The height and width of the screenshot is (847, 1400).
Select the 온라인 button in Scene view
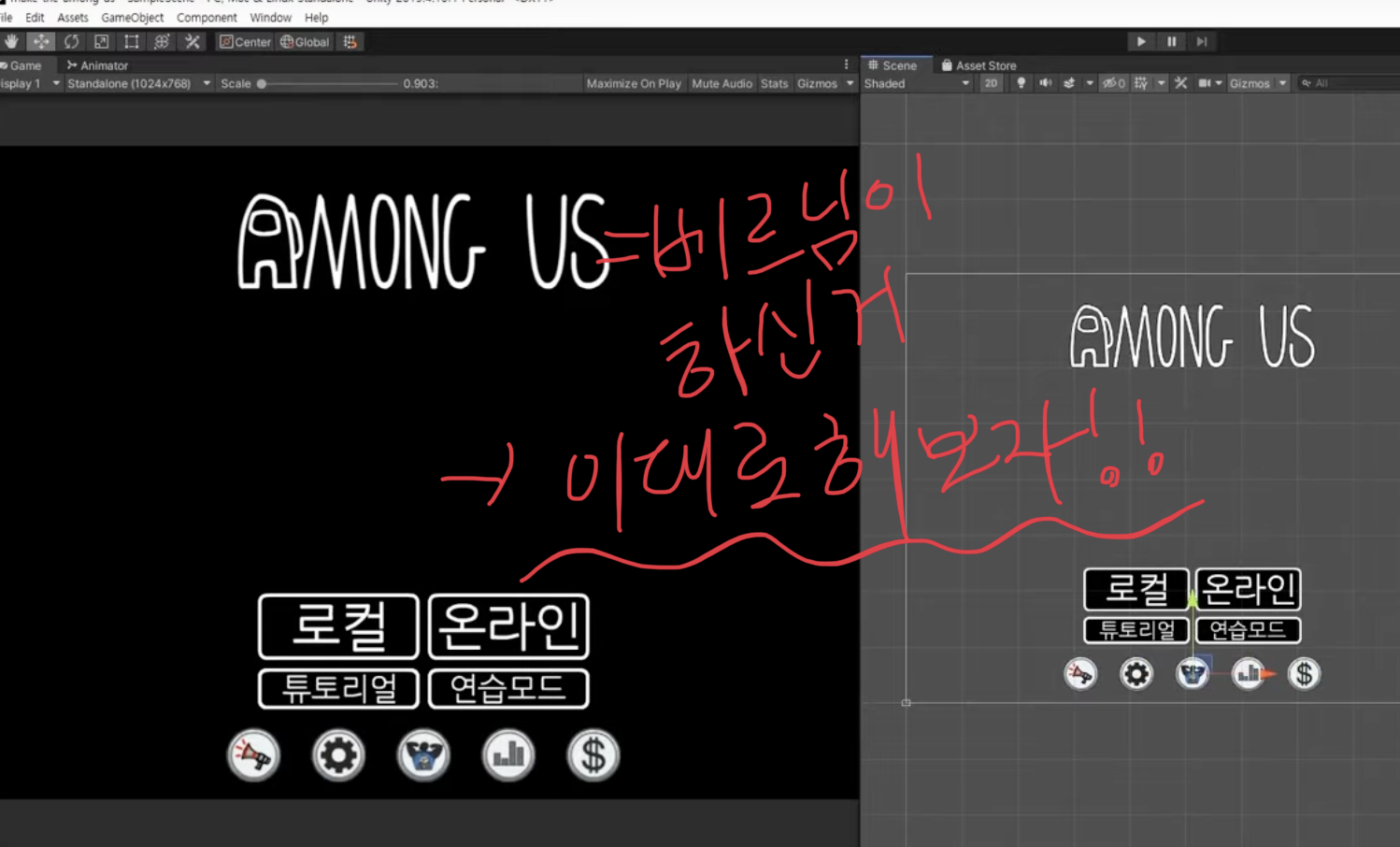[1248, 589]
